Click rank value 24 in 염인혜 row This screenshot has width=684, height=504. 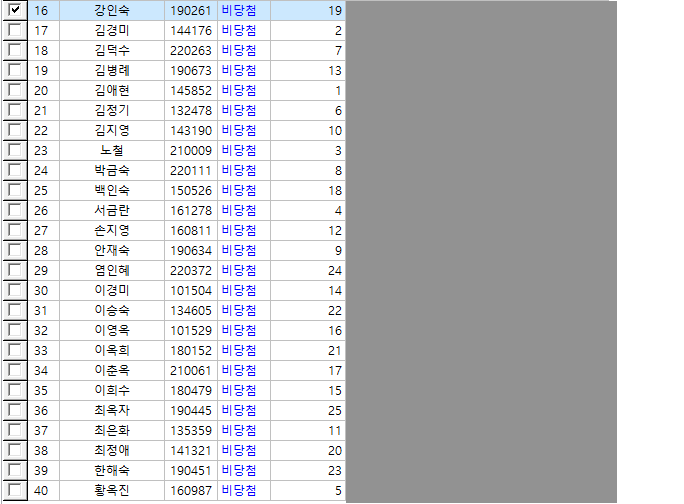[x=335, y=271]
